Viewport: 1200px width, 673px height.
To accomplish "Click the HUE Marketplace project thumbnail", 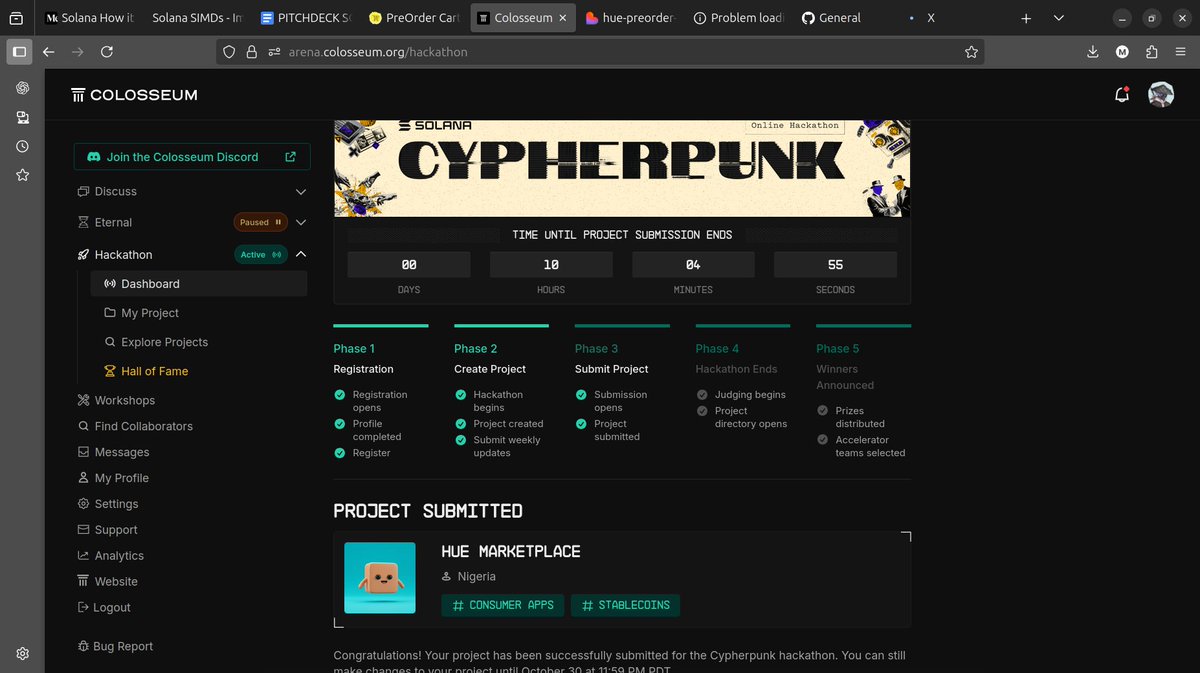I will (380, 578).
